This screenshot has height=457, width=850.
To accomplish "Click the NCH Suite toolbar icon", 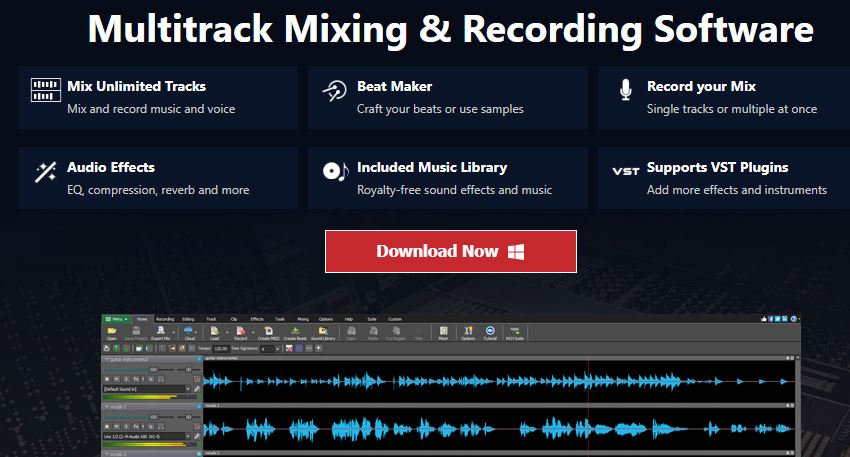I will [514, 333].
